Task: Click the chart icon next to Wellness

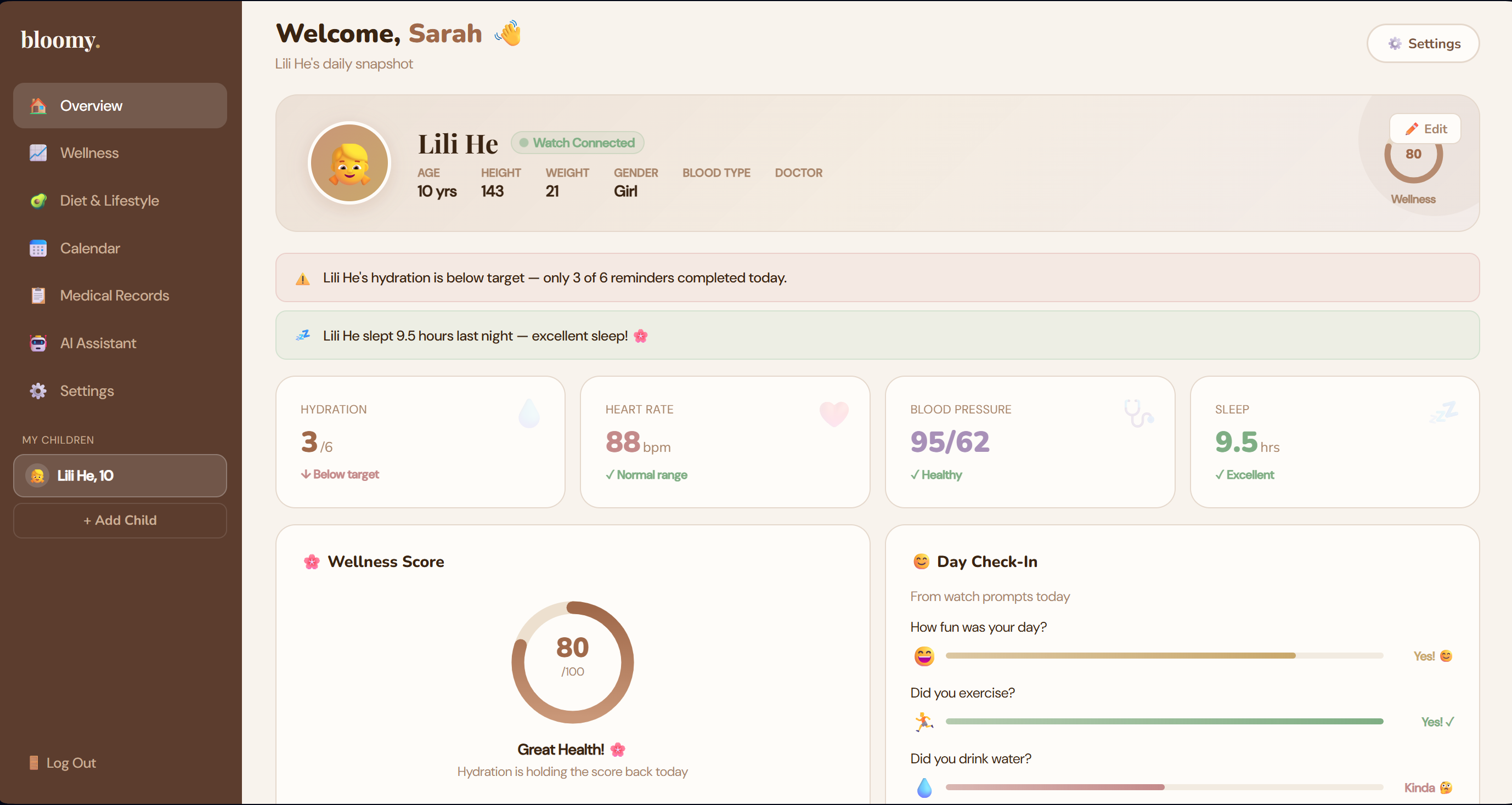Action: (x=38, y=153)
